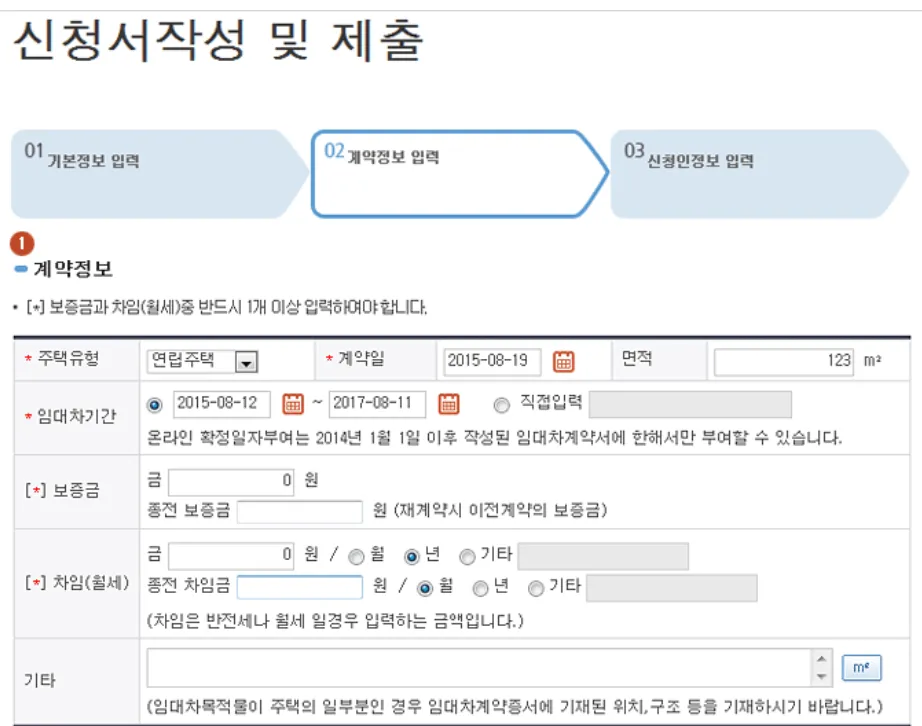Go to step 03 신청인정보 입력
Screen dimensions: 922x726
pos(759,174)
